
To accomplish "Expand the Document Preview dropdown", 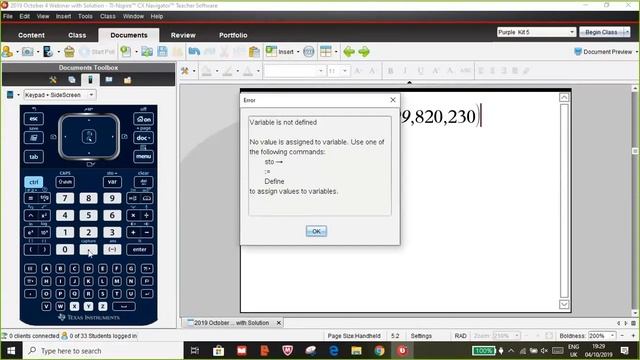I will pyautogui.click(x=637, y=52).
